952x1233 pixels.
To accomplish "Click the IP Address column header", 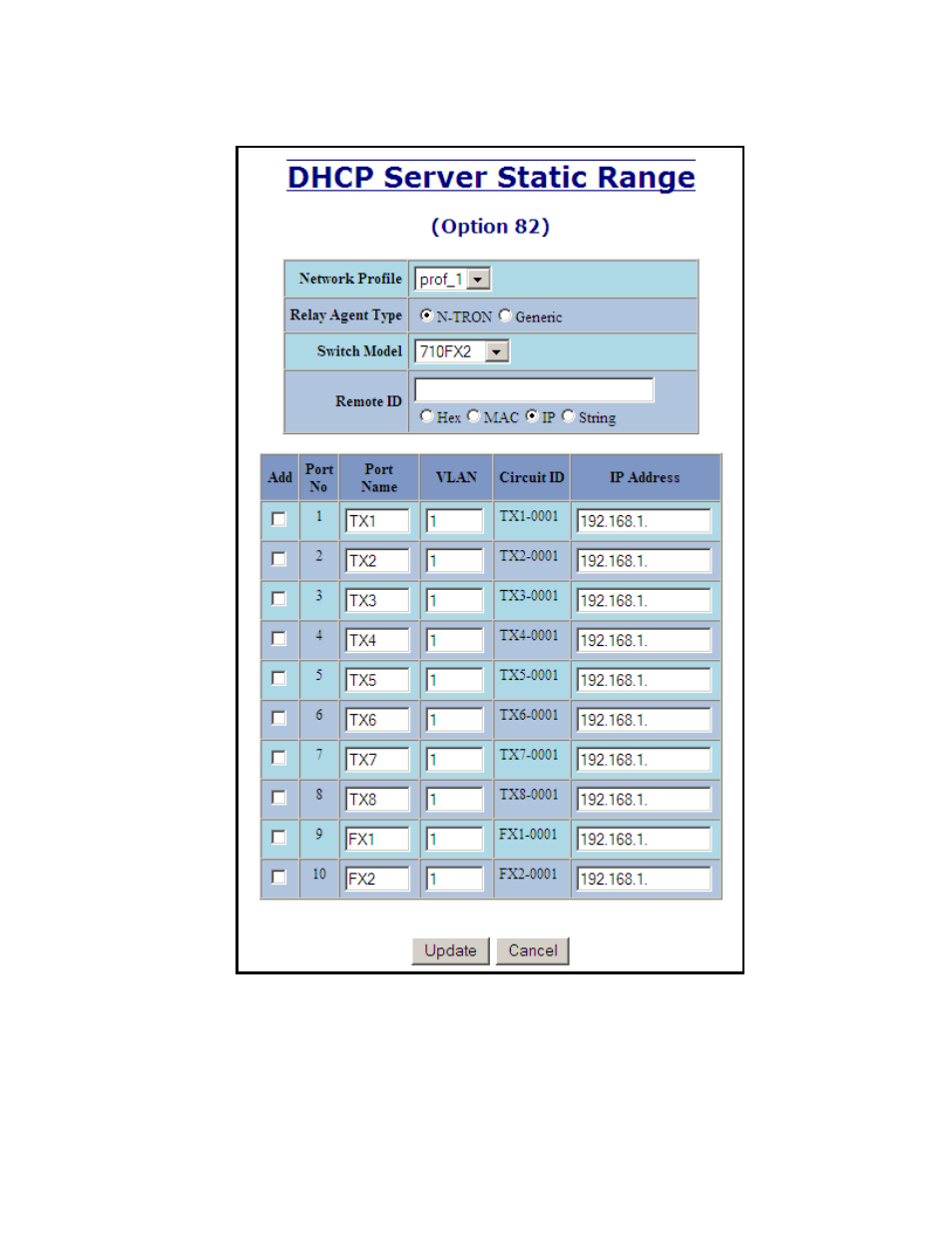I will (645, 478).
